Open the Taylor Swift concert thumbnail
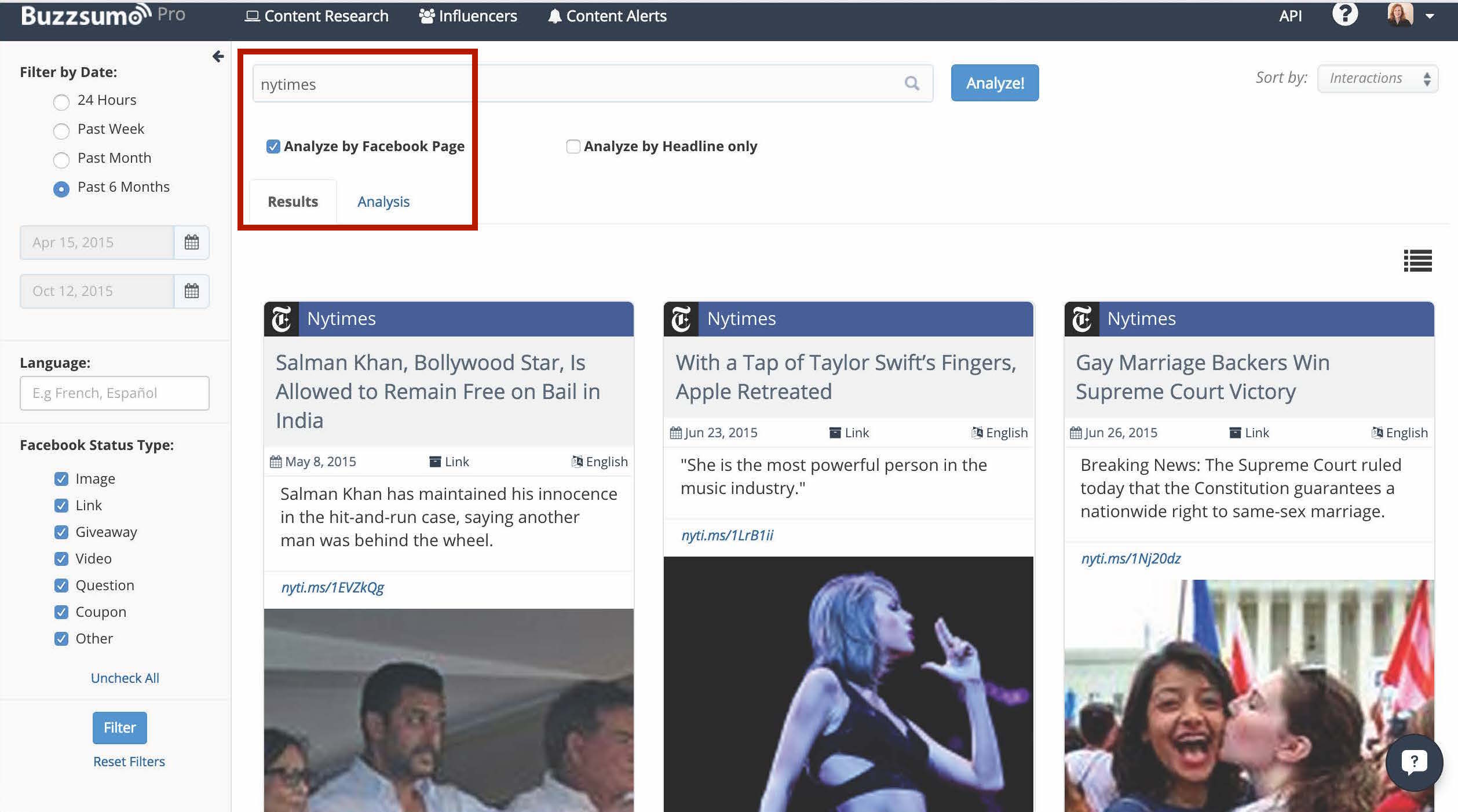This screenshot has width=1458, height=812. point(849,684)
